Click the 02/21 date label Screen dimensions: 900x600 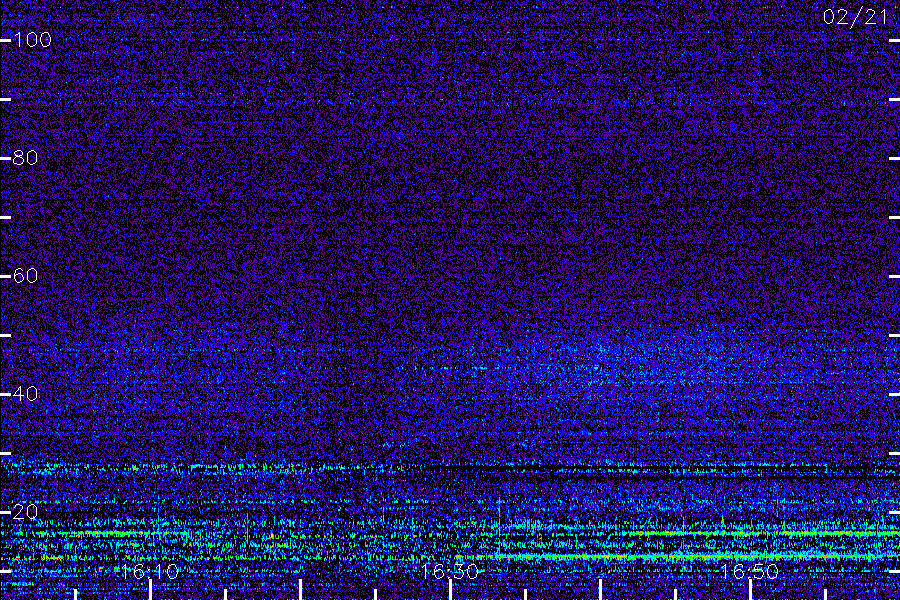pyautogui.click(x=855, y=17)
